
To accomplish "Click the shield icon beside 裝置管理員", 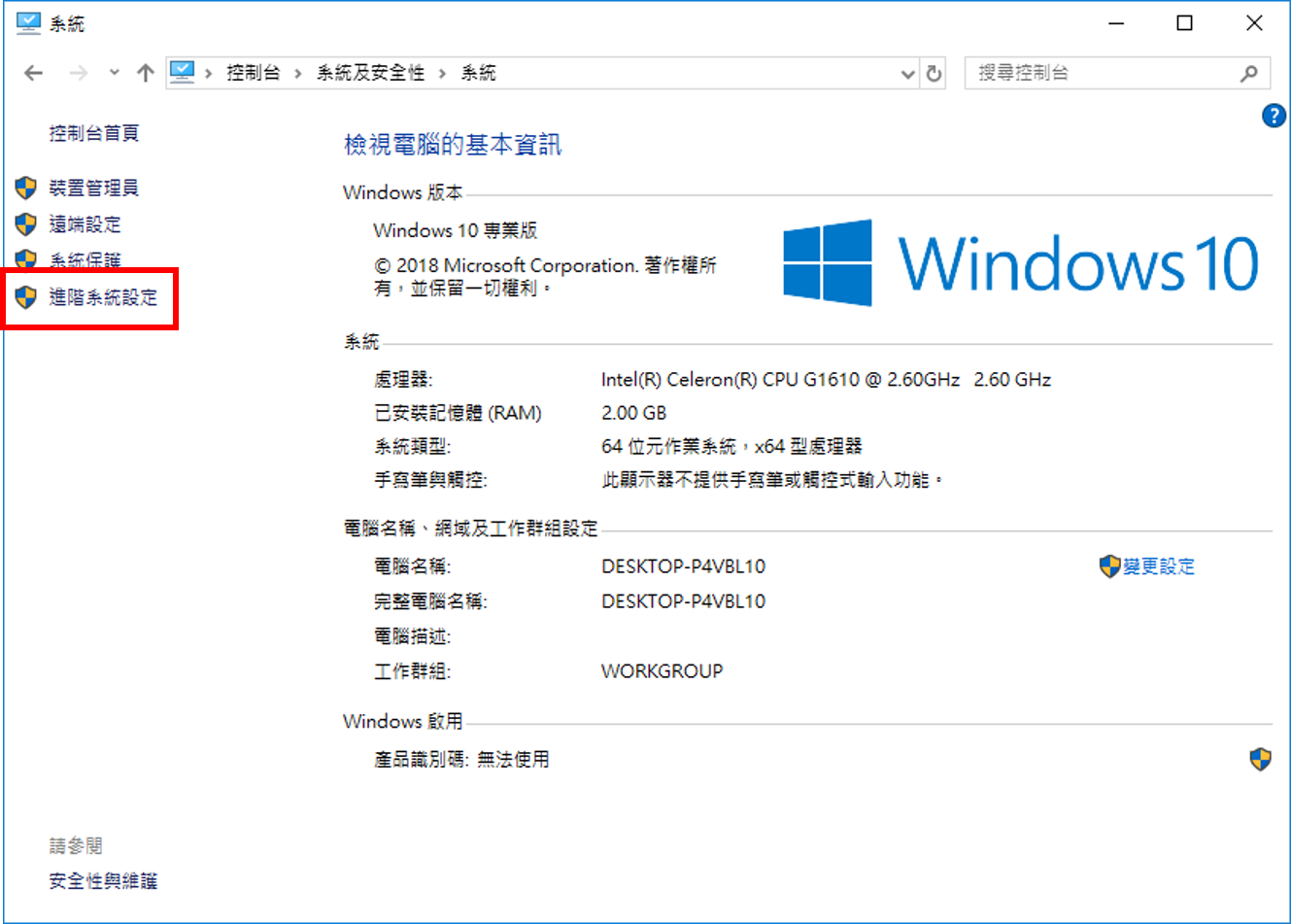I will click(x=26, y=188).
